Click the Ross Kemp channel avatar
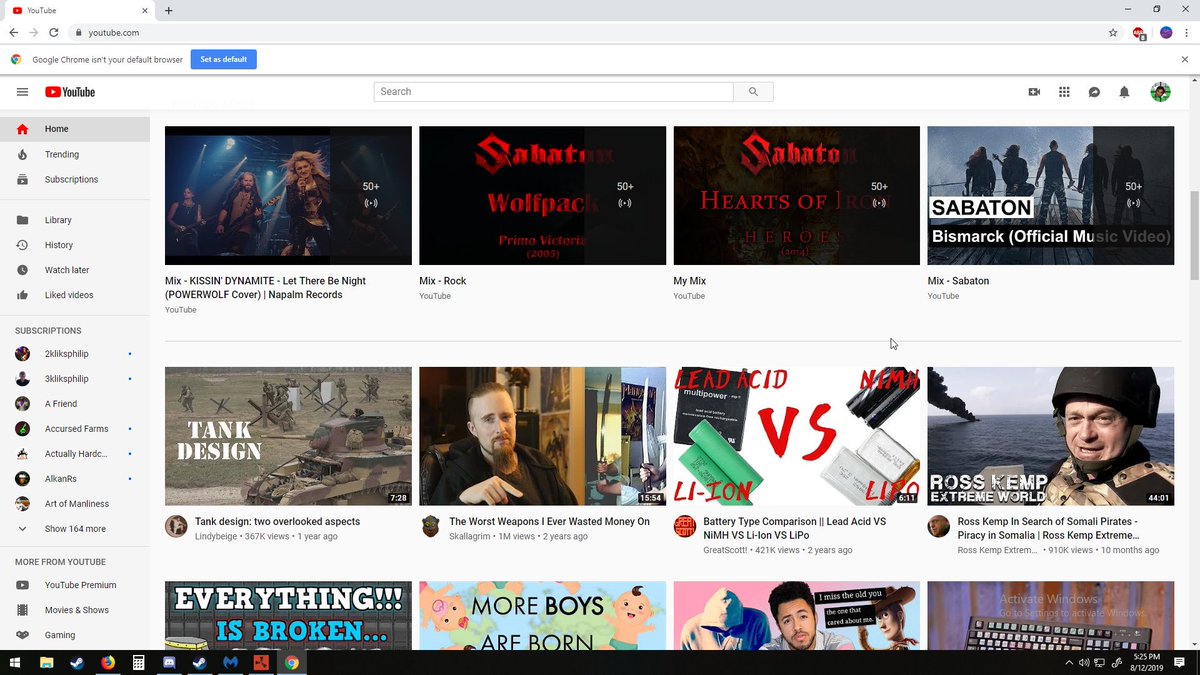Viewport: 1200px width, 675px height. 938,526
